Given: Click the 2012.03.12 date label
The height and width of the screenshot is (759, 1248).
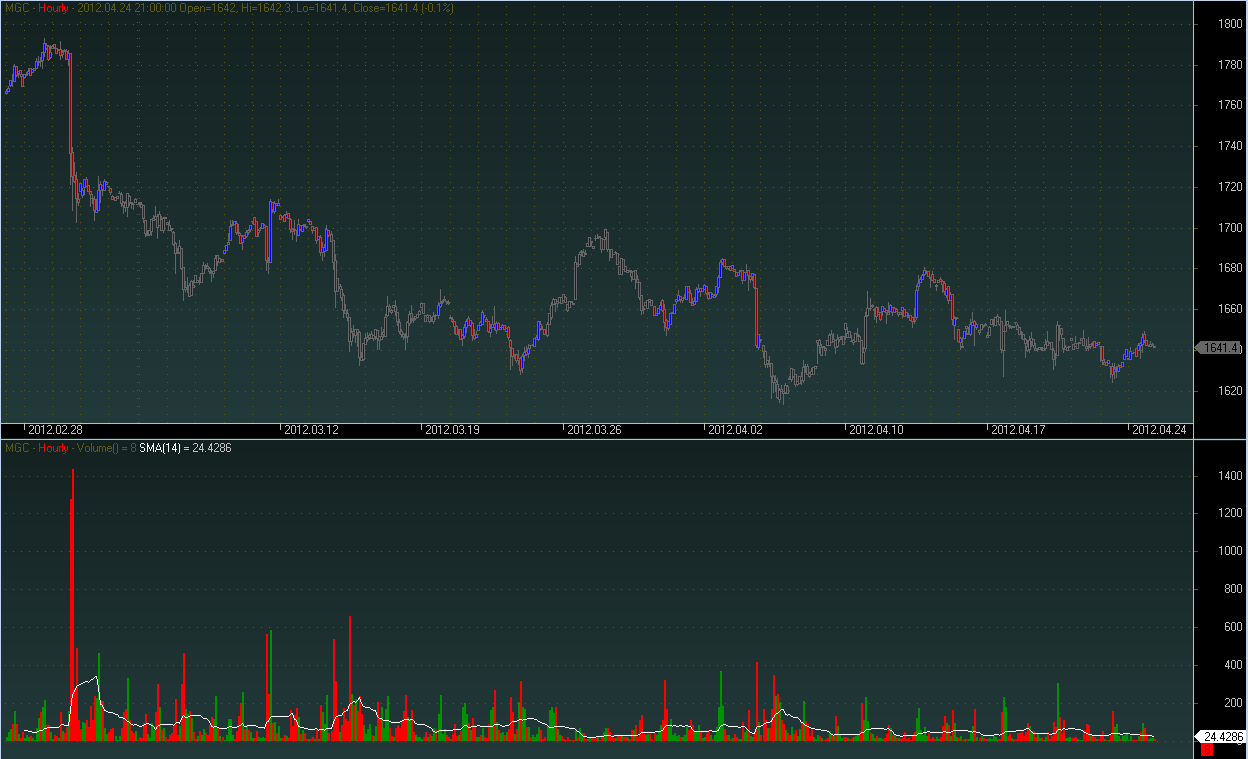Looking at the screenshot, I should click(x=312, y=430).
